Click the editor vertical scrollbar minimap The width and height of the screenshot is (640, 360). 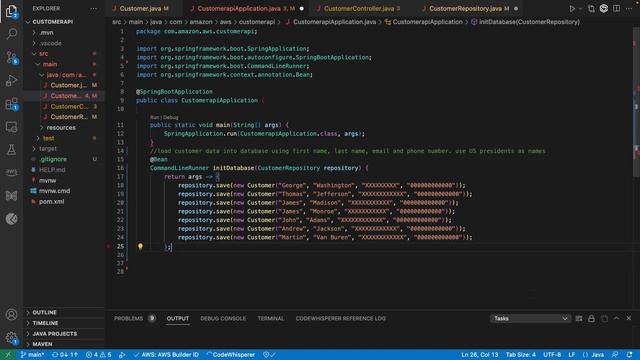point(636,102)
